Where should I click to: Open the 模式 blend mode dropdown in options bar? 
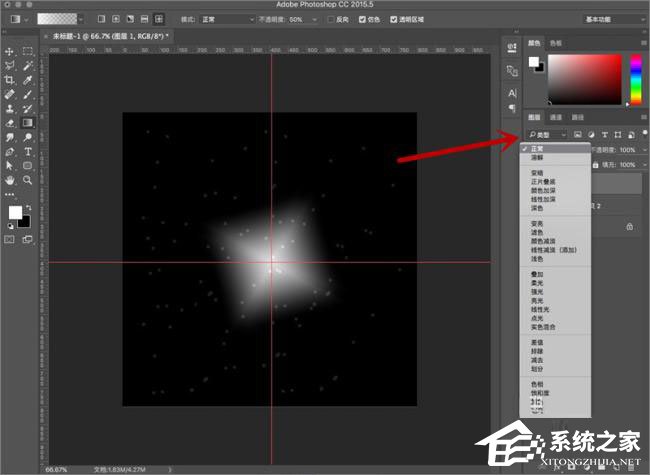tap(228, 19)
